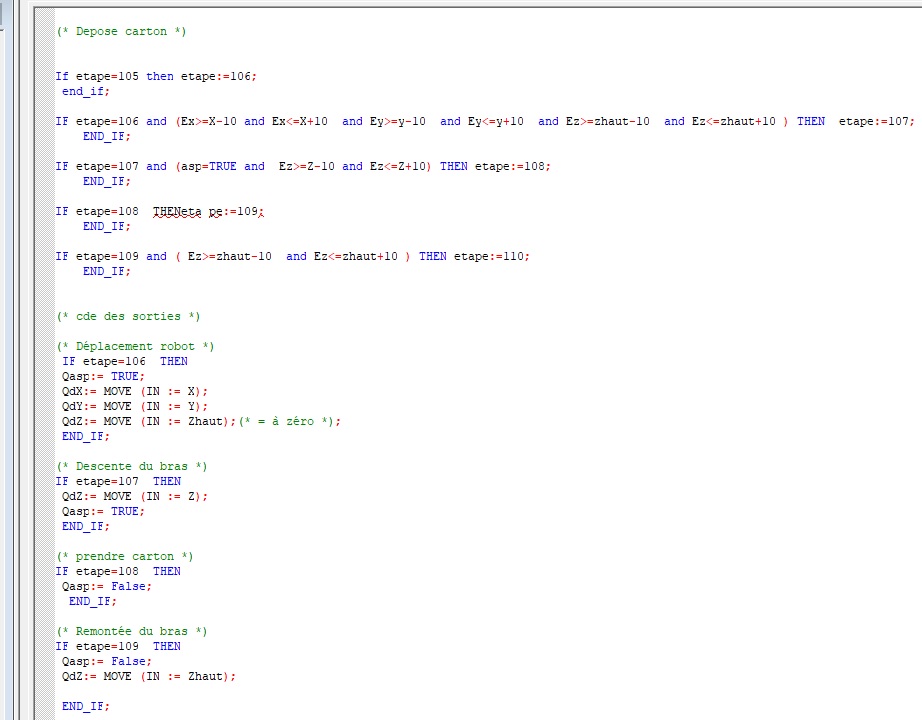Click the "(* cde des sorties *)" comment
Viewport: 922px width, 720px height.
point(128,317)
